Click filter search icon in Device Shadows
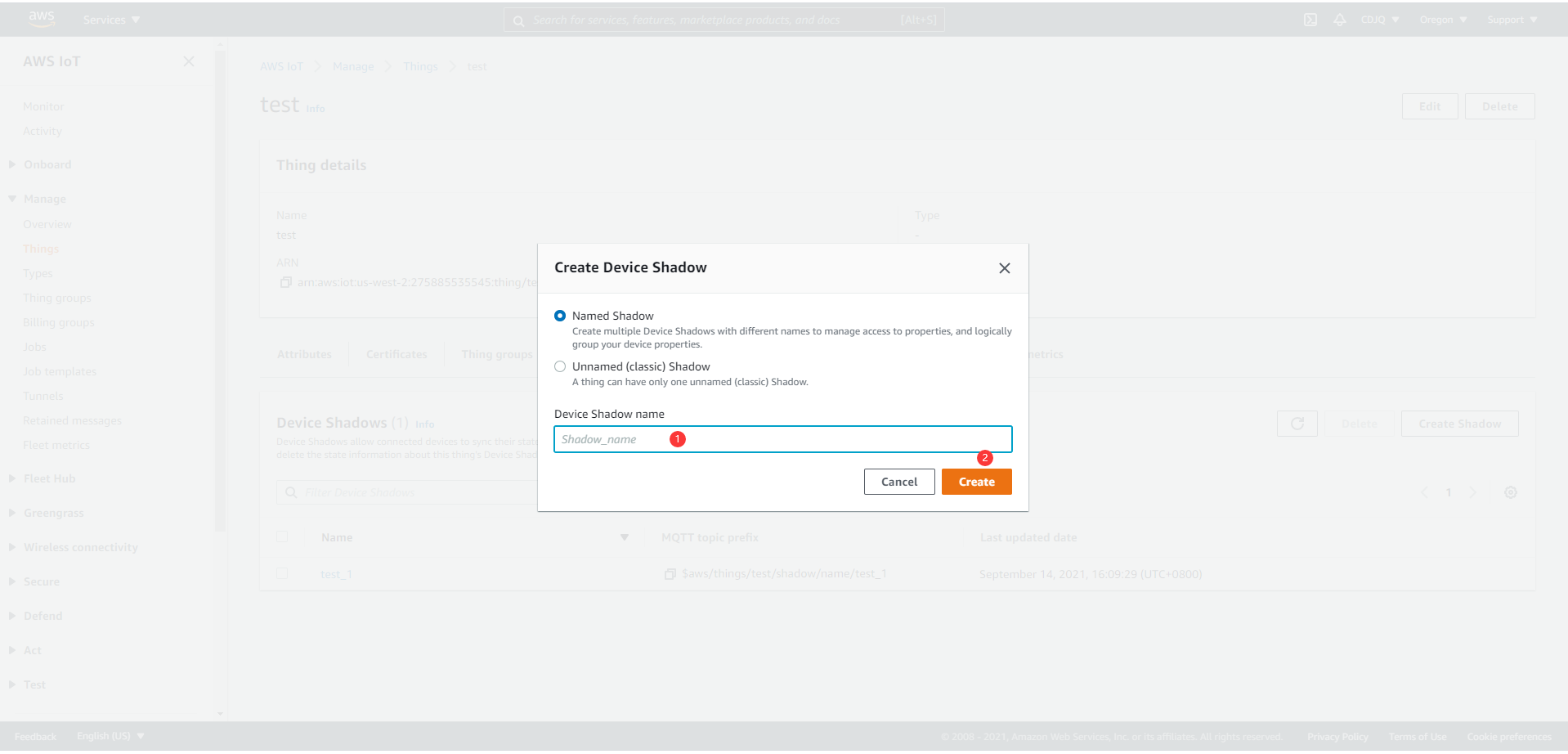 [x=290, y=492]
